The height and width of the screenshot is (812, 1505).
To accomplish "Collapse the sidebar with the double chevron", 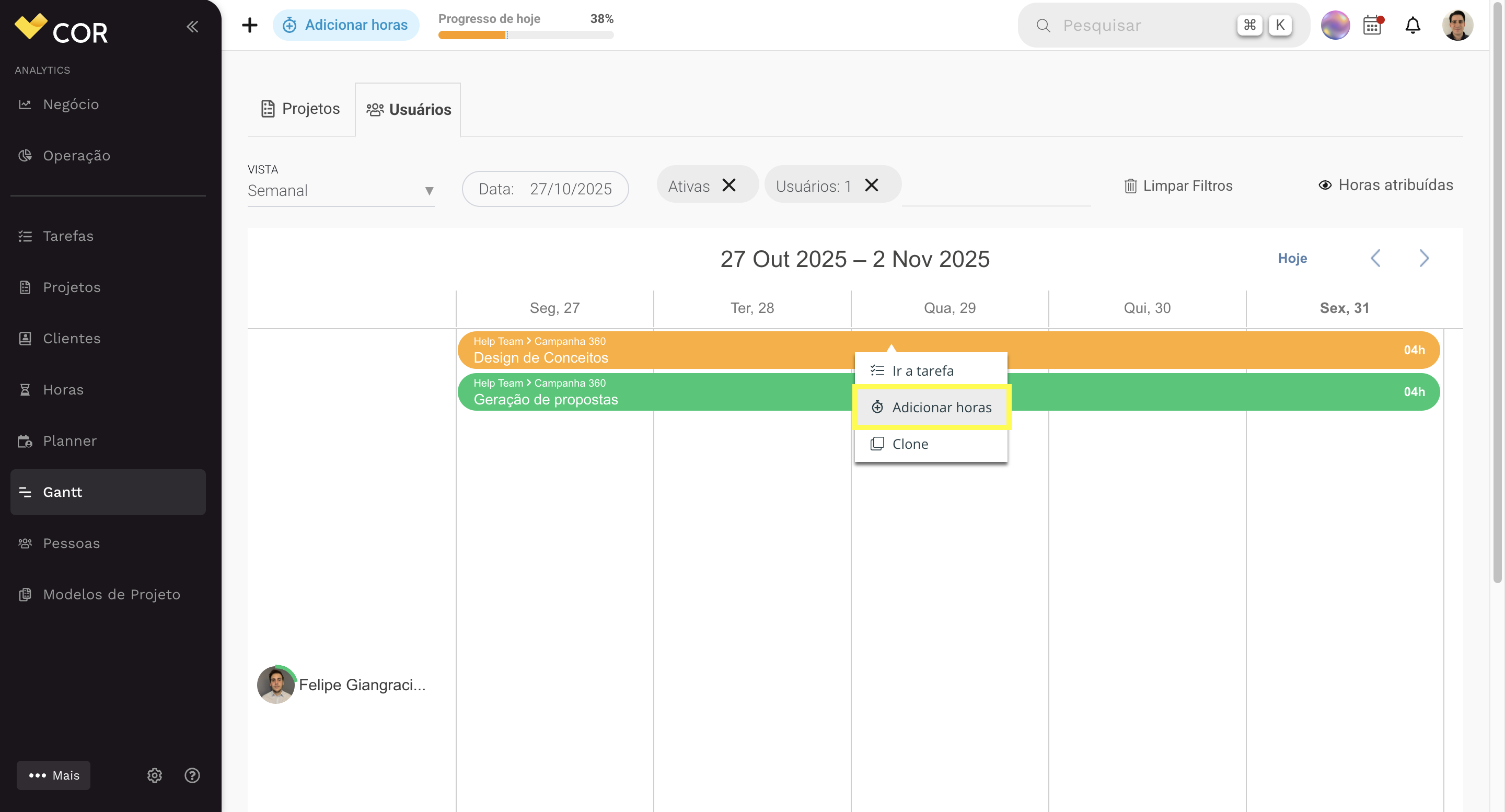I will (192, 26).
